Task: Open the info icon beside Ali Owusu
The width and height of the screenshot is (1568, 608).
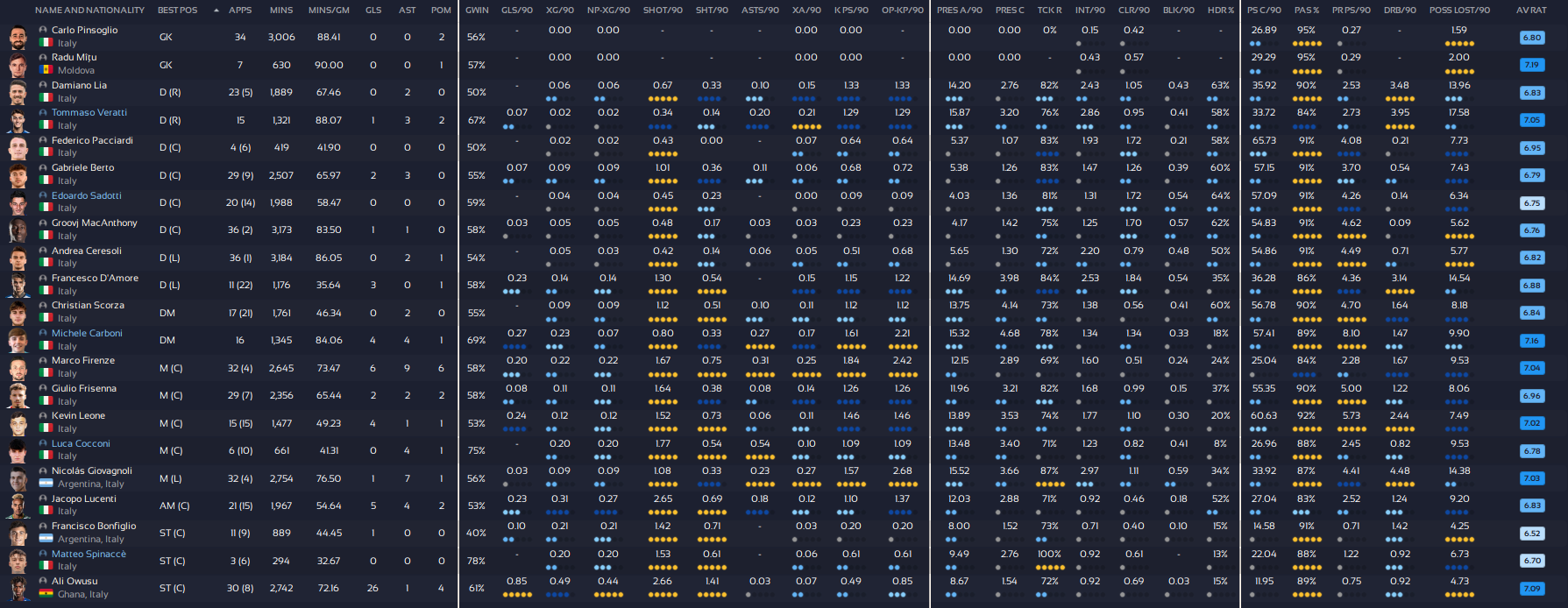Action: pyautogui.click(x=44, y=581)
